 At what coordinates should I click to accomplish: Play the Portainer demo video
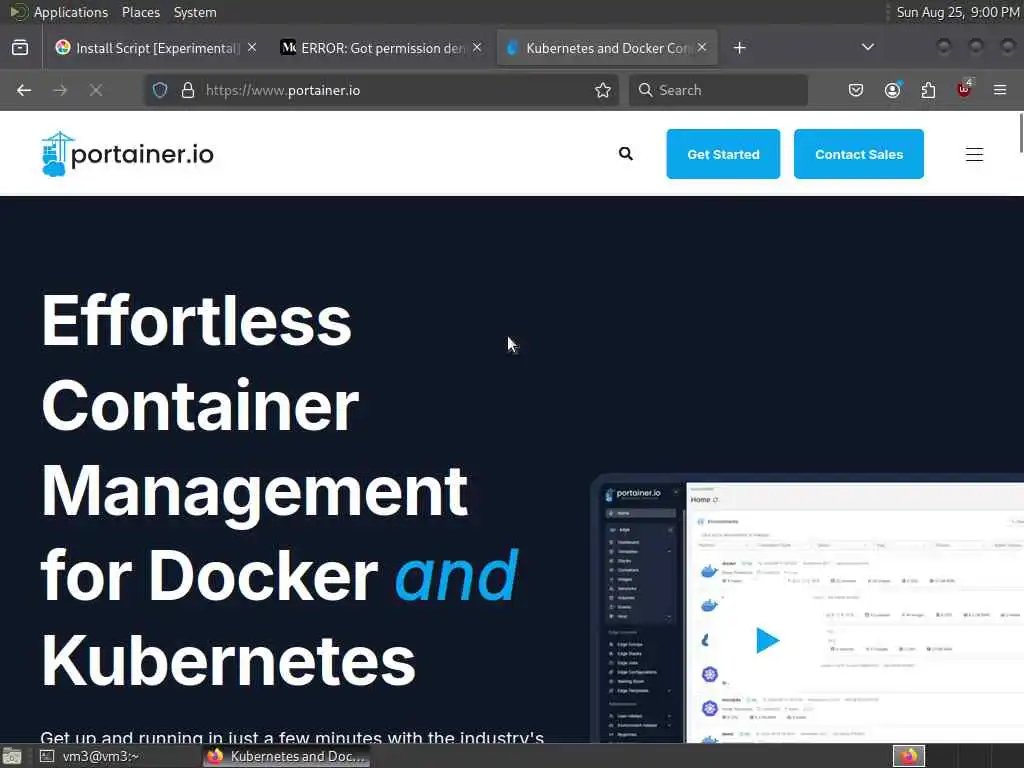click(767, 640)
